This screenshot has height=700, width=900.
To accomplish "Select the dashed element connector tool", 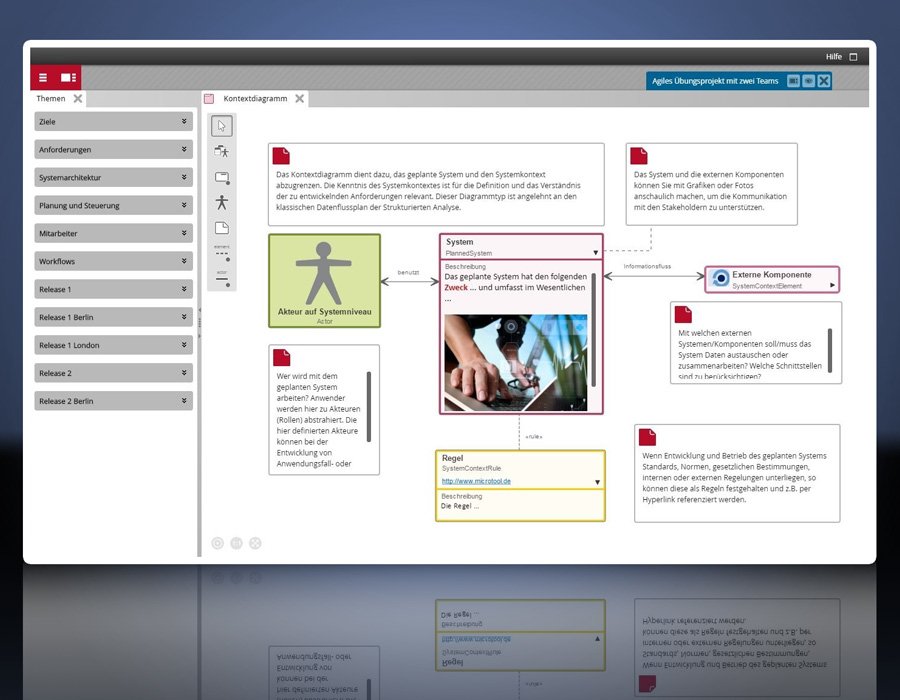I will [x=222, y=253].
